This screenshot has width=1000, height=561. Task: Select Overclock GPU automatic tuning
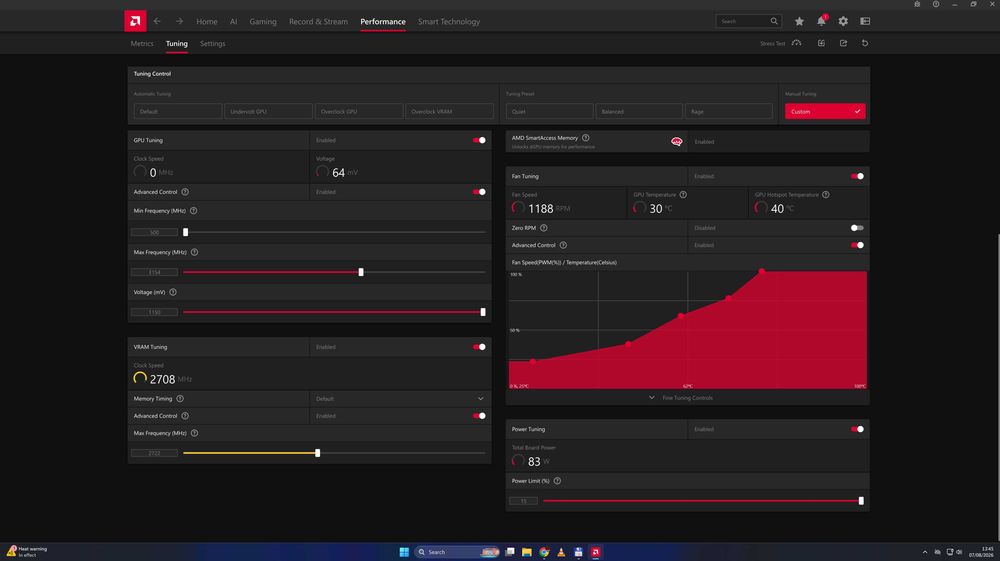[x=359, y=112]
